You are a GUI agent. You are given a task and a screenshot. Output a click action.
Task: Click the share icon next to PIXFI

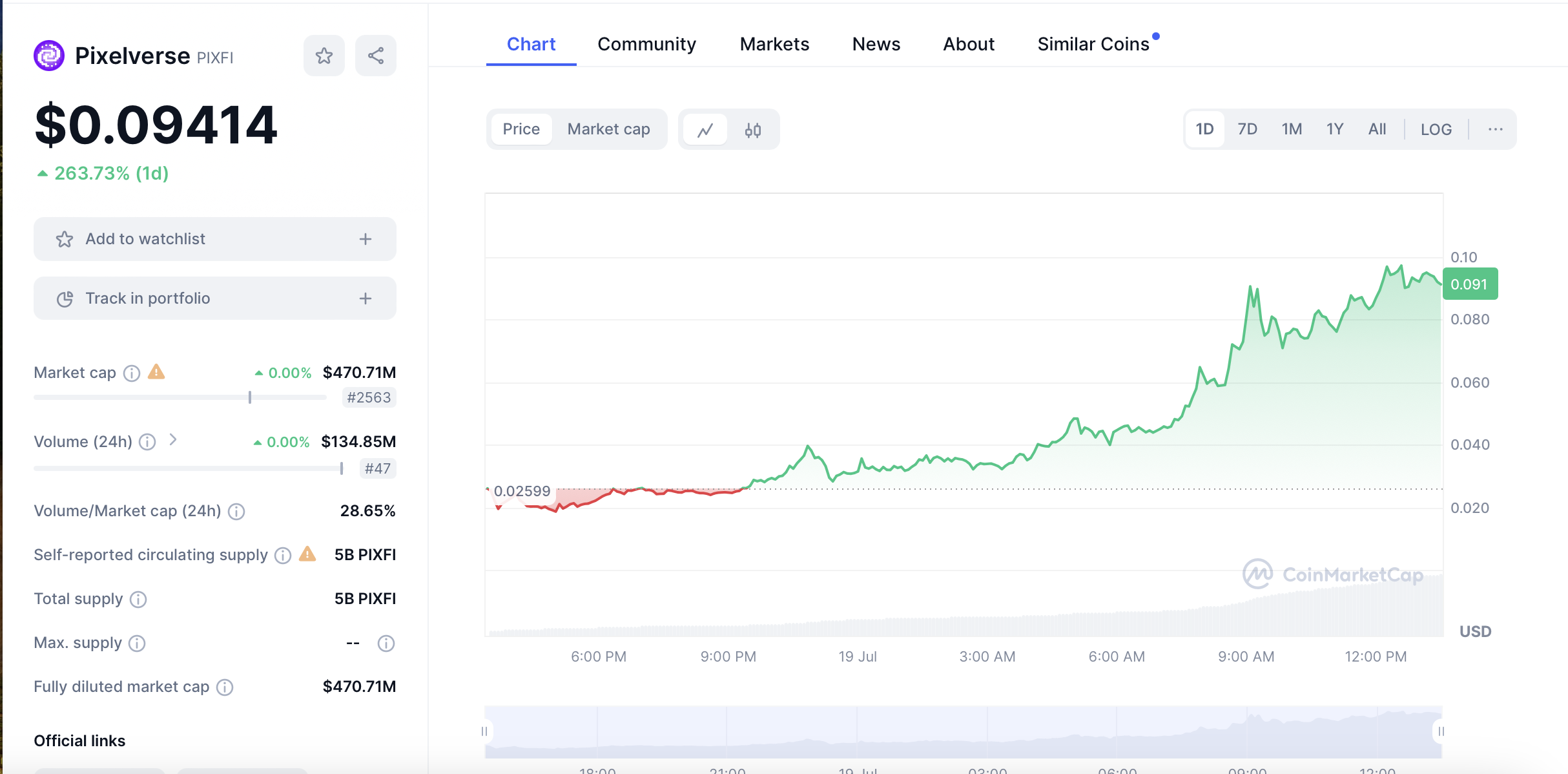pyautogui.click(x=376, y=56)
